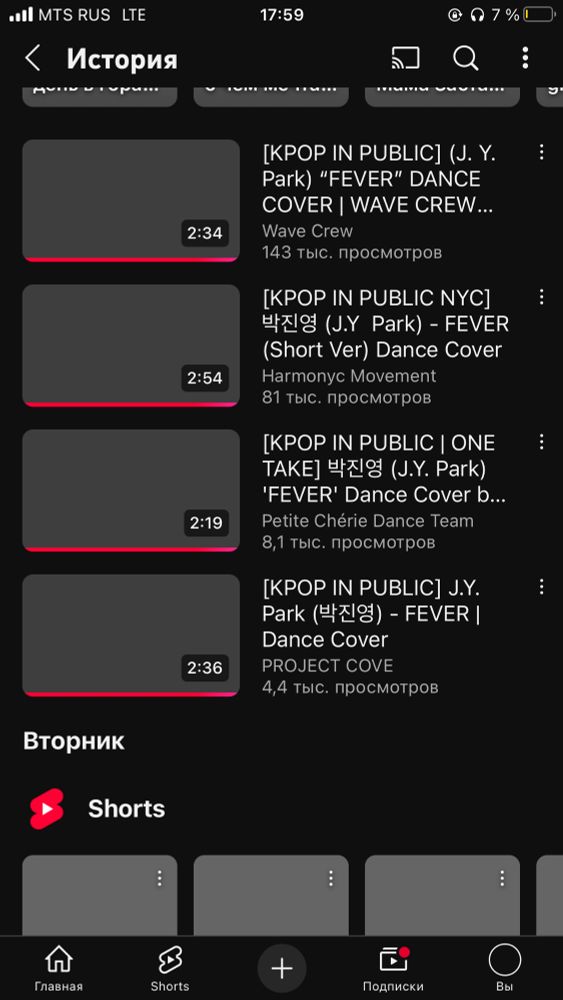
Task: Open the Shorts logo icon under Вторник
Action: pyautogui.click(x=47, y=809)
